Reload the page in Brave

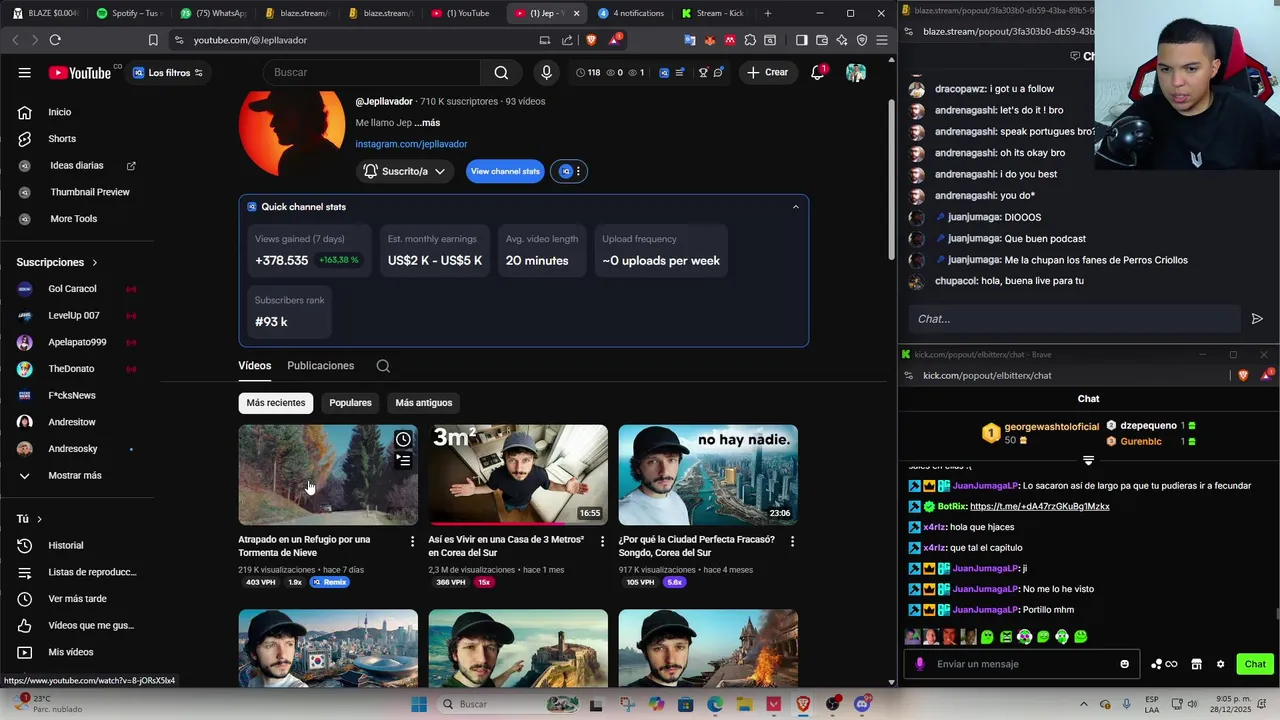coord(55,40)
